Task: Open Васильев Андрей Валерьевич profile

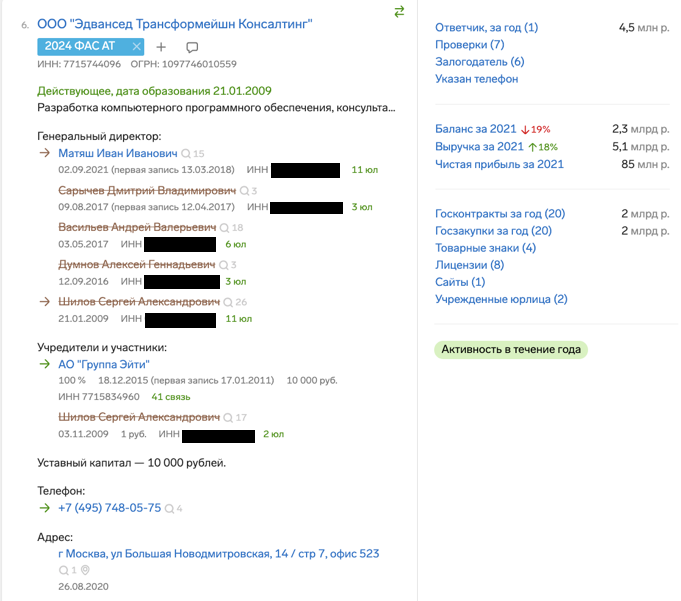Action: click(x=137, y=227)
